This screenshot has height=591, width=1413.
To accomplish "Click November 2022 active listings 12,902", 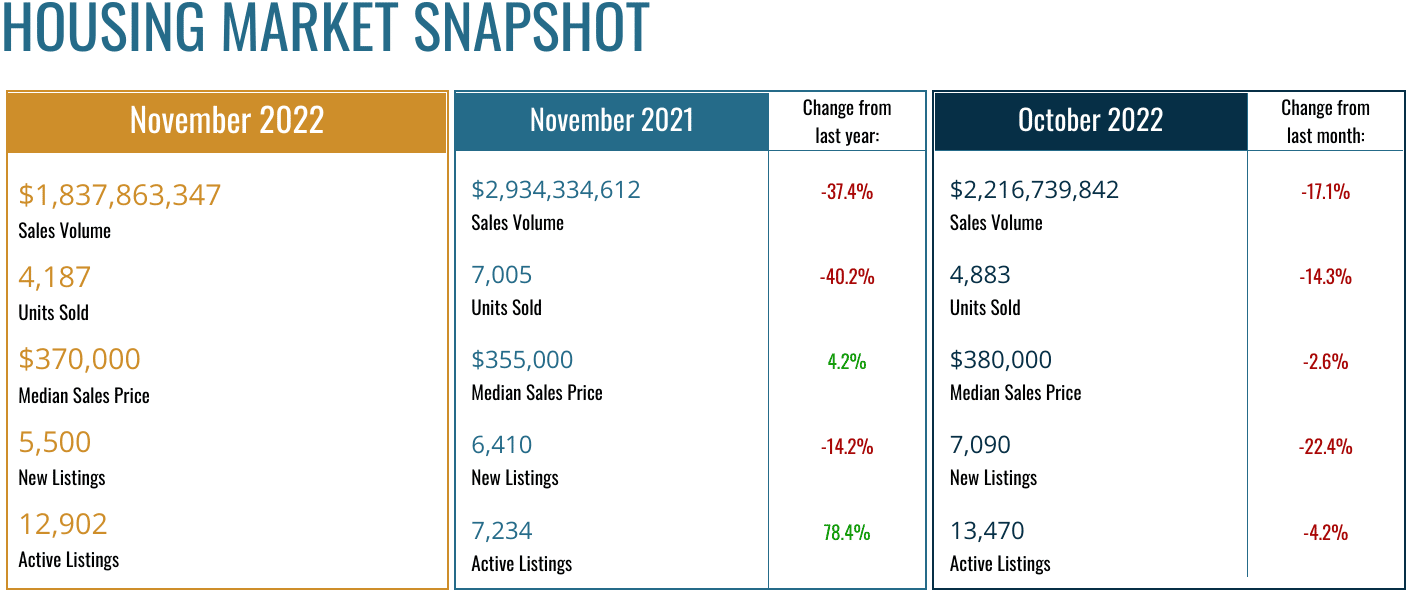I will [63, 524].
